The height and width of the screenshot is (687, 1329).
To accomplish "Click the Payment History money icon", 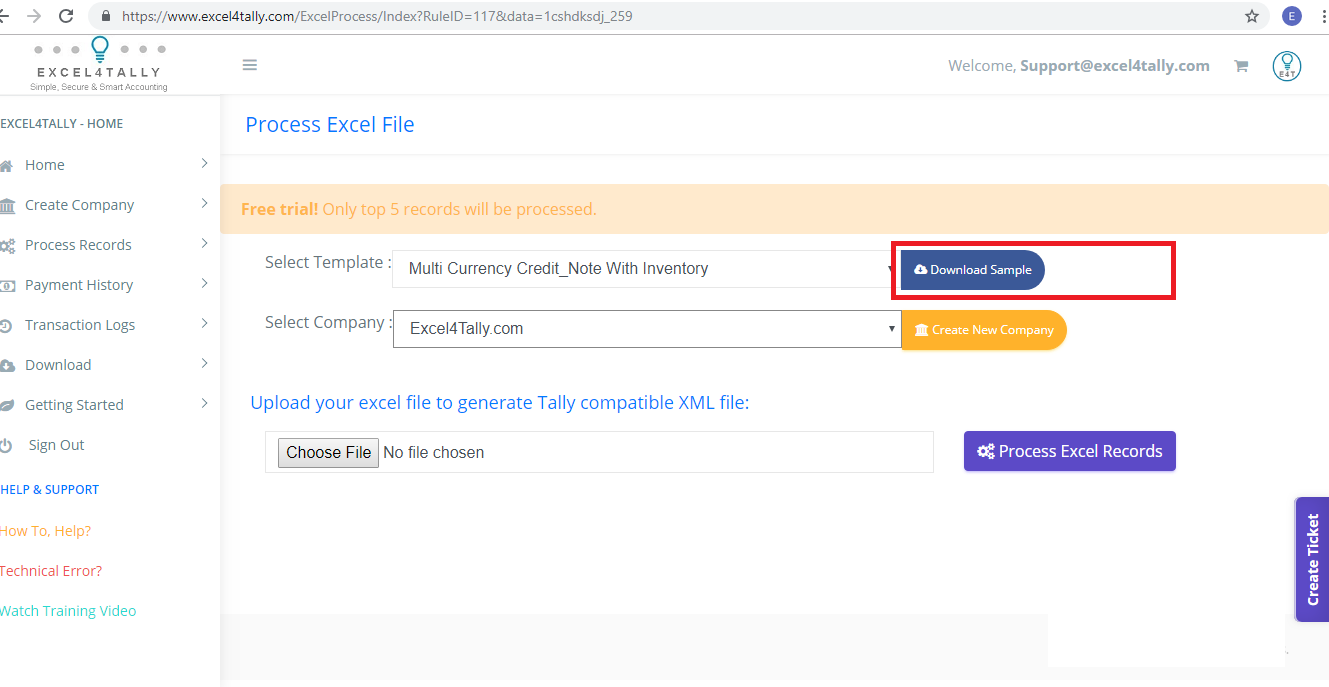I will pyautogui.click(x=7, y=286).
